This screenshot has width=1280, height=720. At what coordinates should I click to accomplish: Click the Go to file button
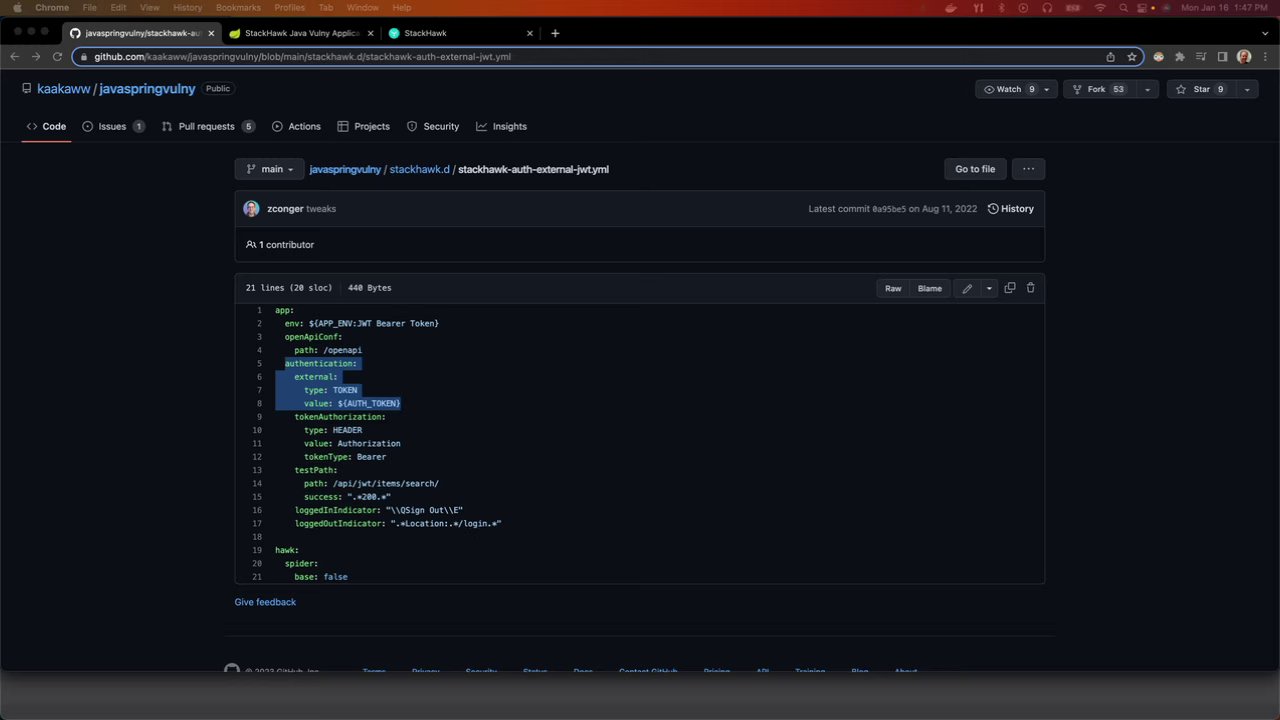tap(975, 169)
